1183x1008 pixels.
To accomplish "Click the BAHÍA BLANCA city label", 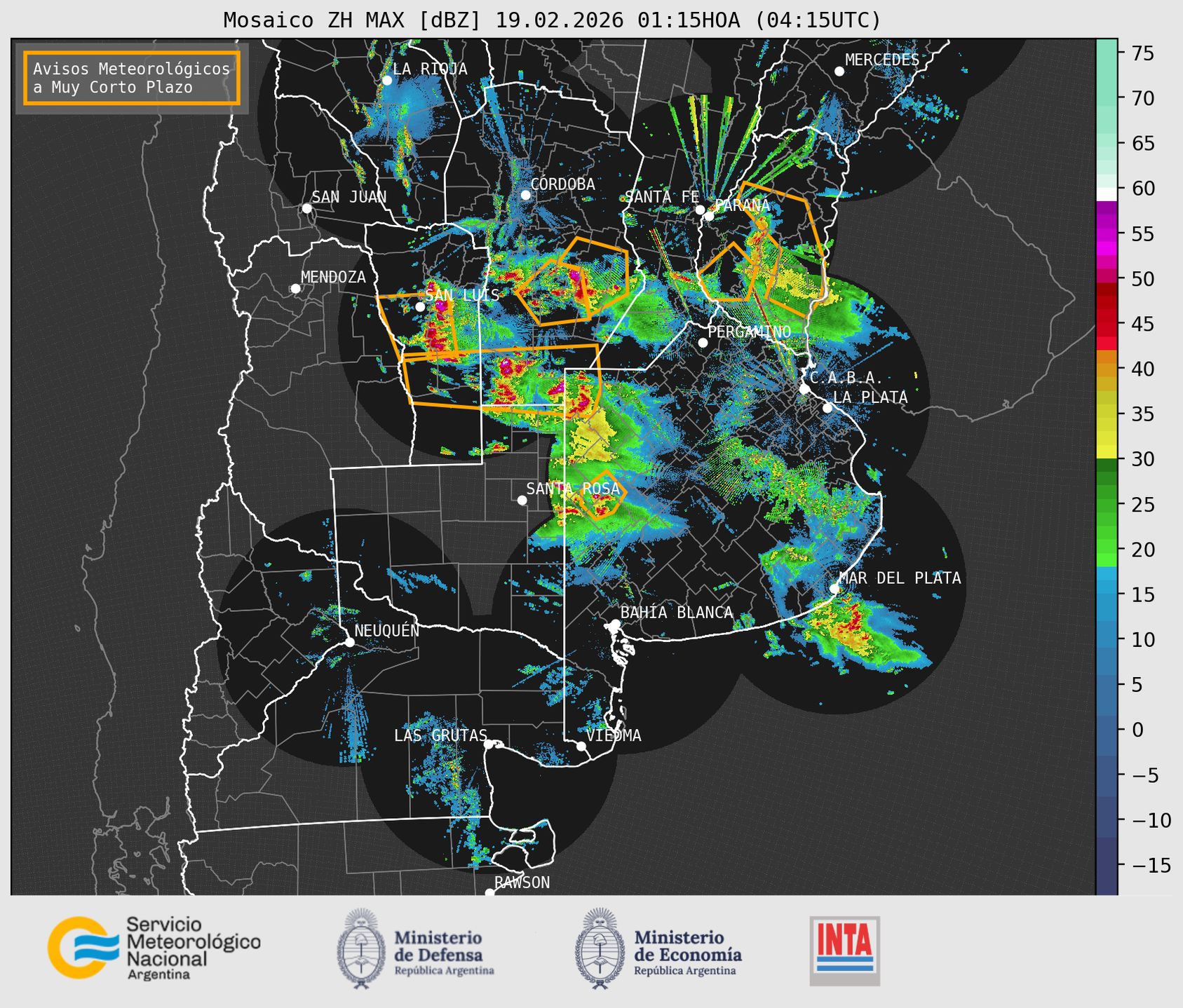I will [677, 613].
